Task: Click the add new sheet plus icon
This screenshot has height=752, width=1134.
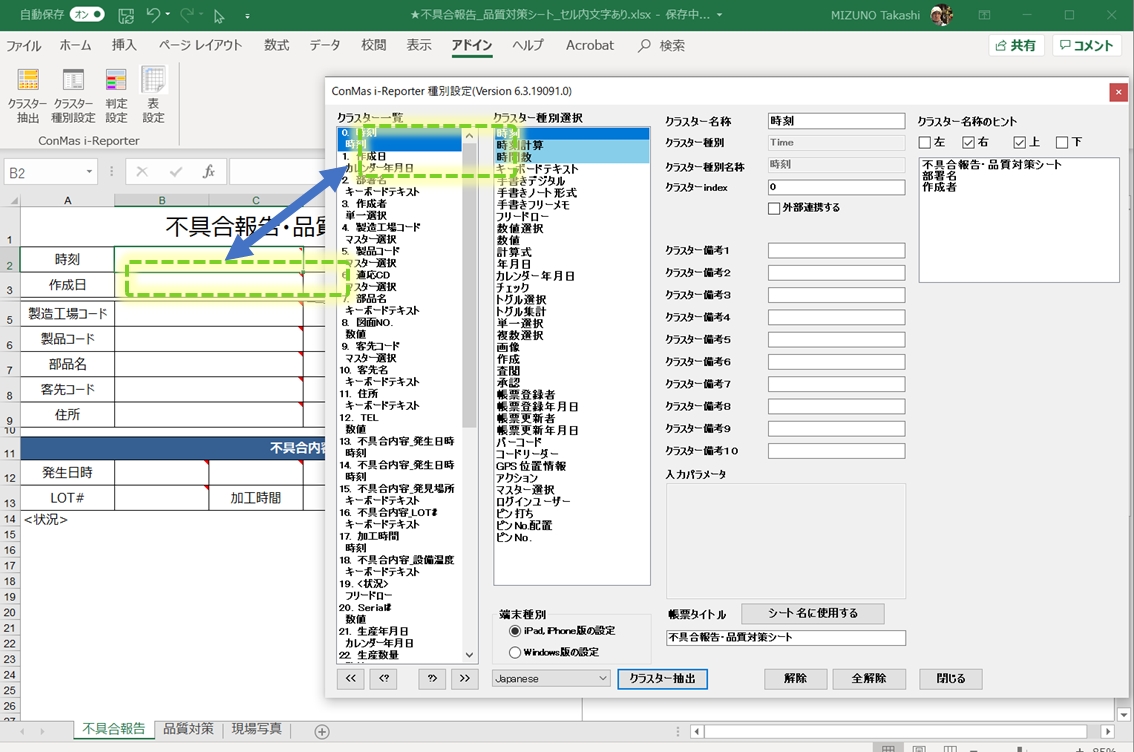Action: [322, 731]
